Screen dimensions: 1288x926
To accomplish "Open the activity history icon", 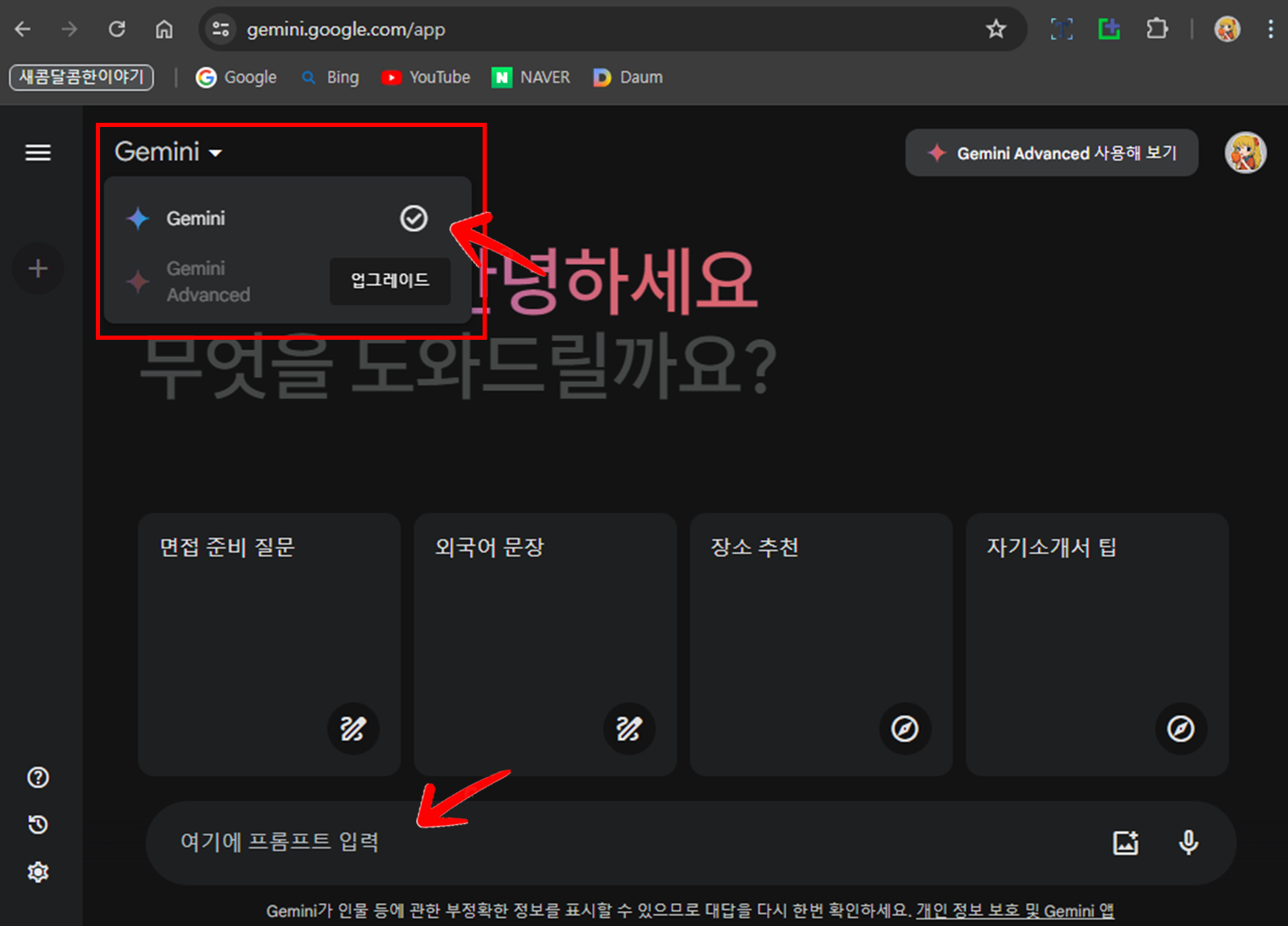I will point(38,824).
